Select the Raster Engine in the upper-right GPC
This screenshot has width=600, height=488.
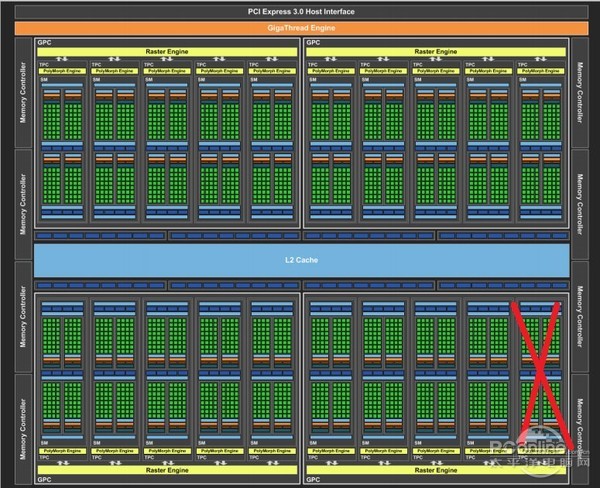click(435, 50)
